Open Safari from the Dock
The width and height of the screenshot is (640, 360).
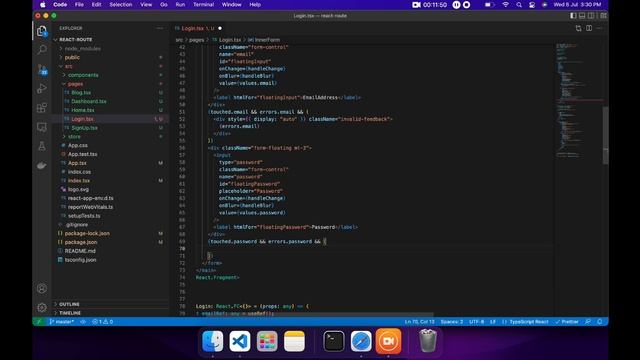pyautogui.click(x=361, y=341)
